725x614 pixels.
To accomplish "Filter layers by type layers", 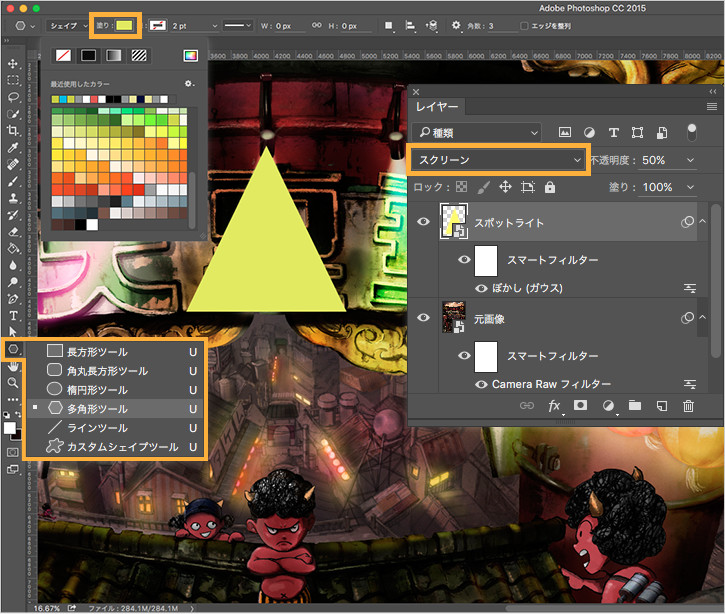I will 614,133.
